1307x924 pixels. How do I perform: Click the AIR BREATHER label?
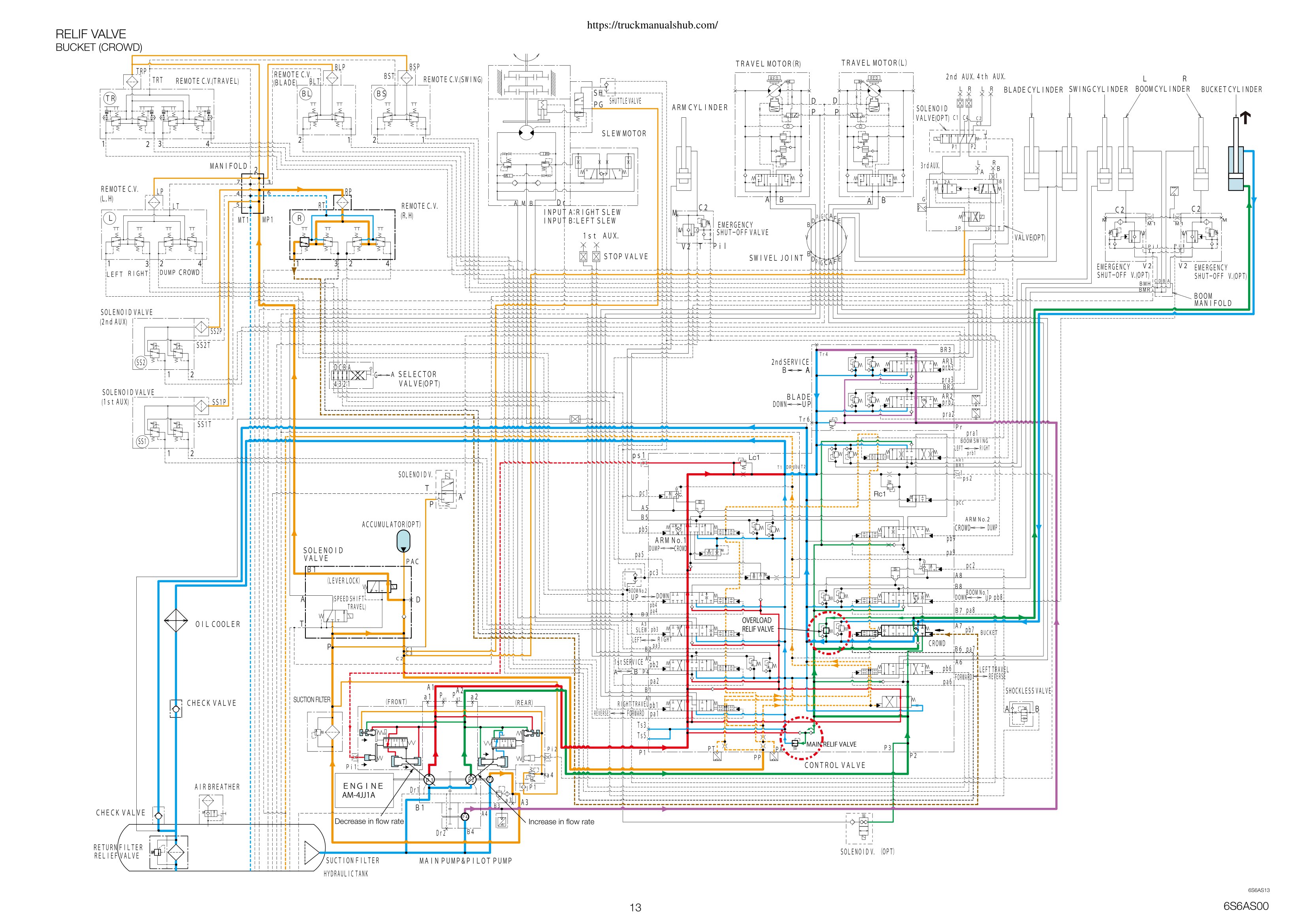click(217, 787)
